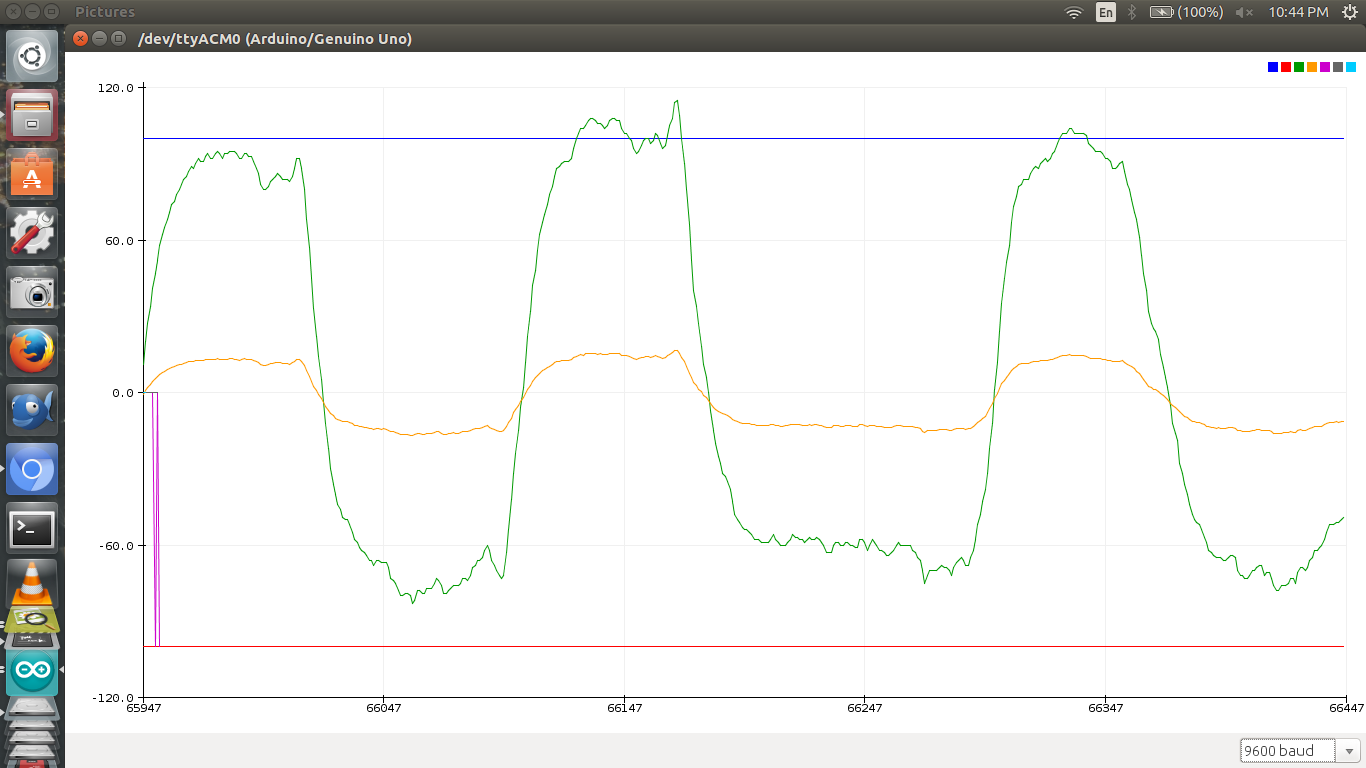The height and width of the screenshot is (768, 1366).
Task: Select the orange legend color square
Action: (x=1312, y=67)
